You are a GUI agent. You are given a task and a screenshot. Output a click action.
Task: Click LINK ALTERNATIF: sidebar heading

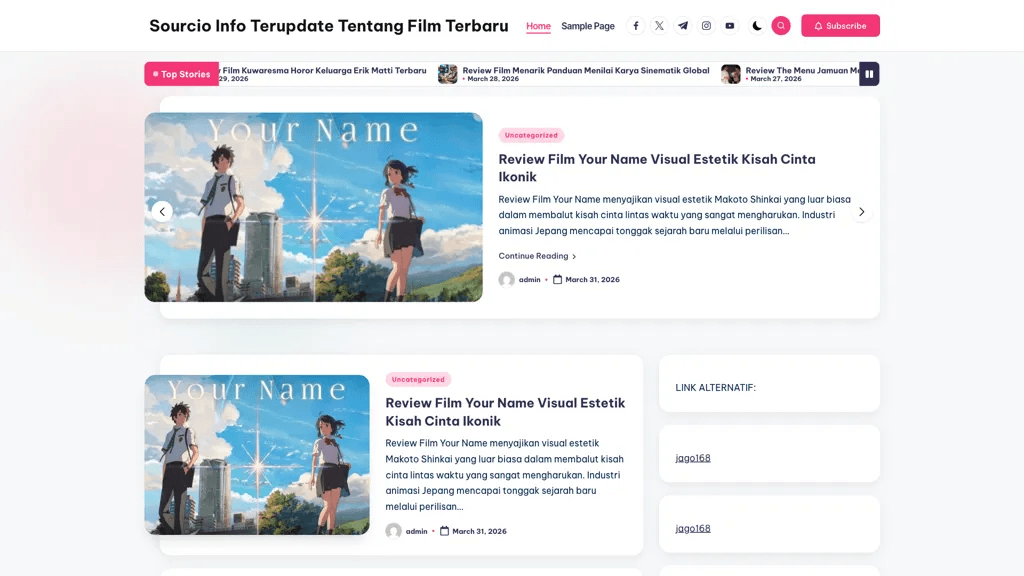[x=715, y=387]
